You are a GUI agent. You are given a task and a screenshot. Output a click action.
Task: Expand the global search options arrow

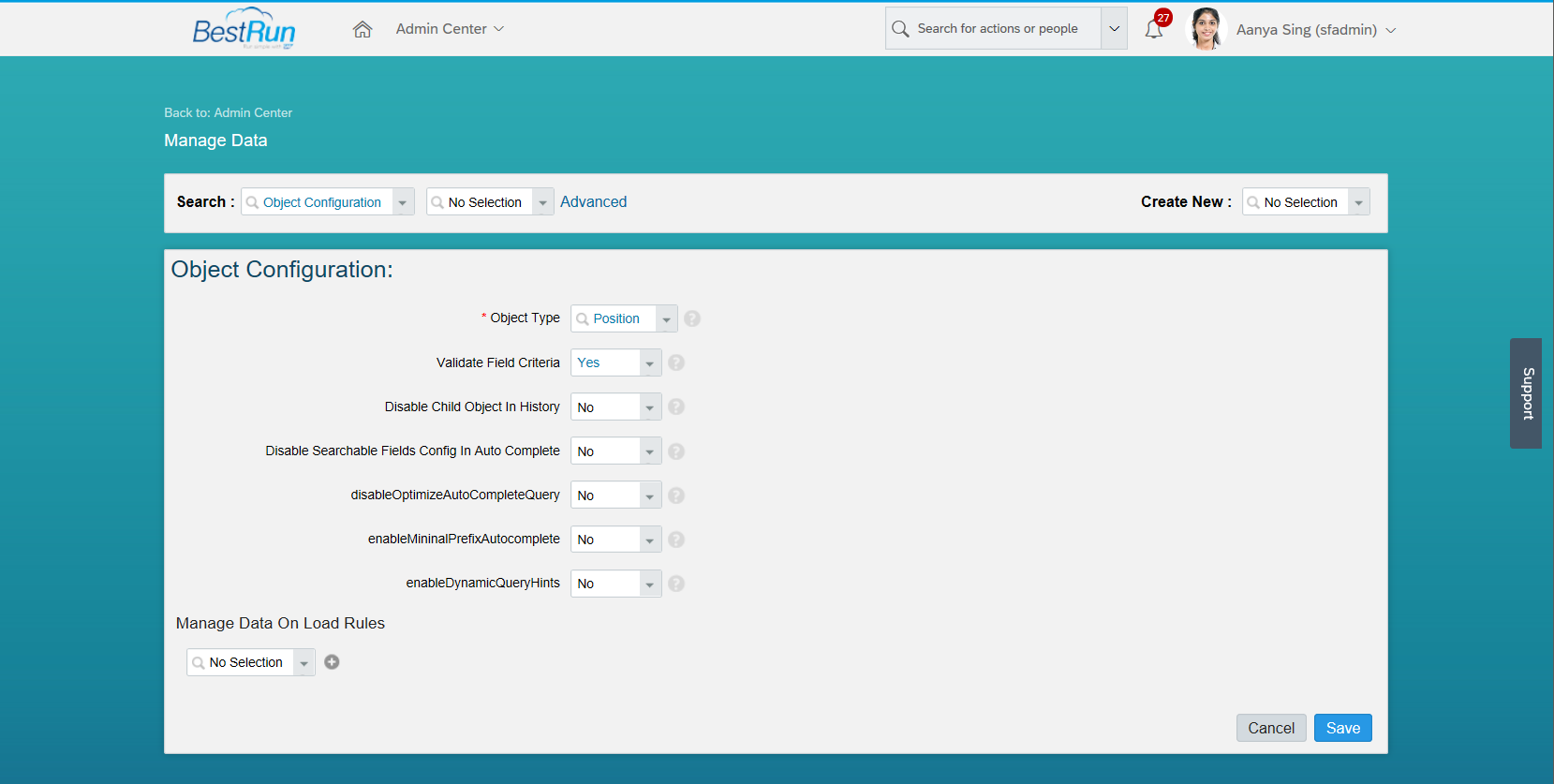click(1114, 29)
